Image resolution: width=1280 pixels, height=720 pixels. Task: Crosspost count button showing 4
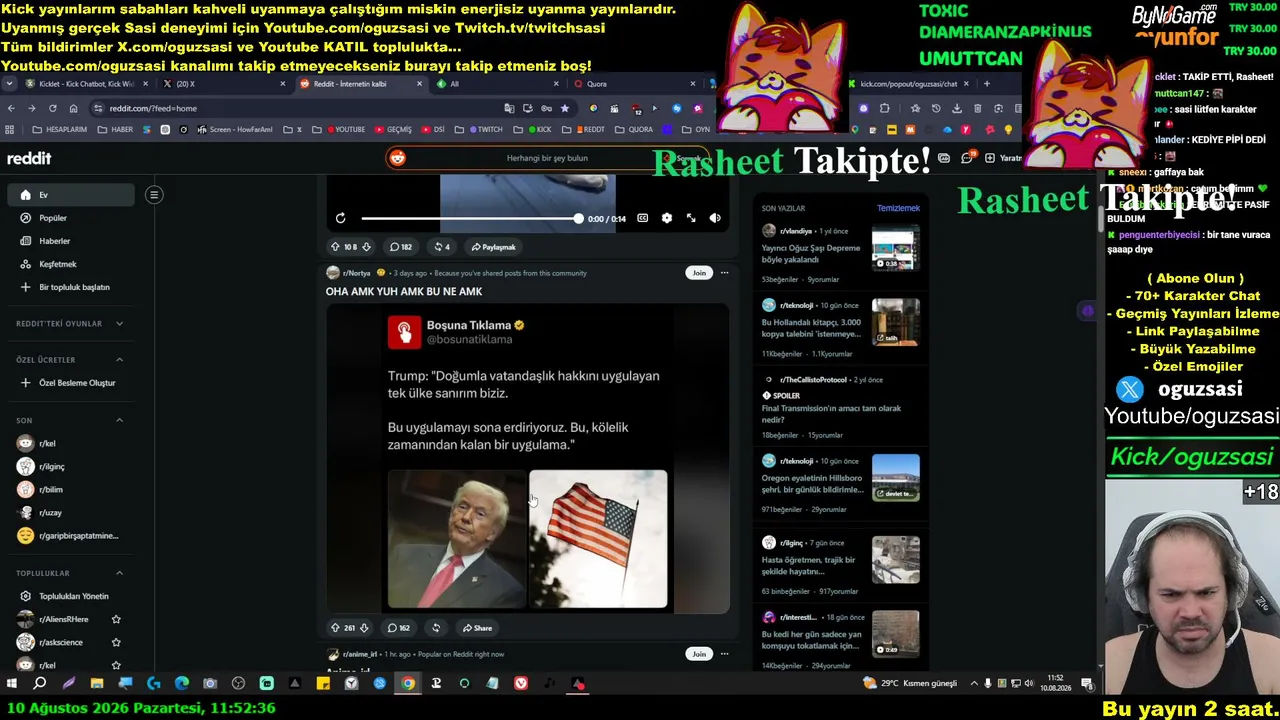tap(441, 247)
